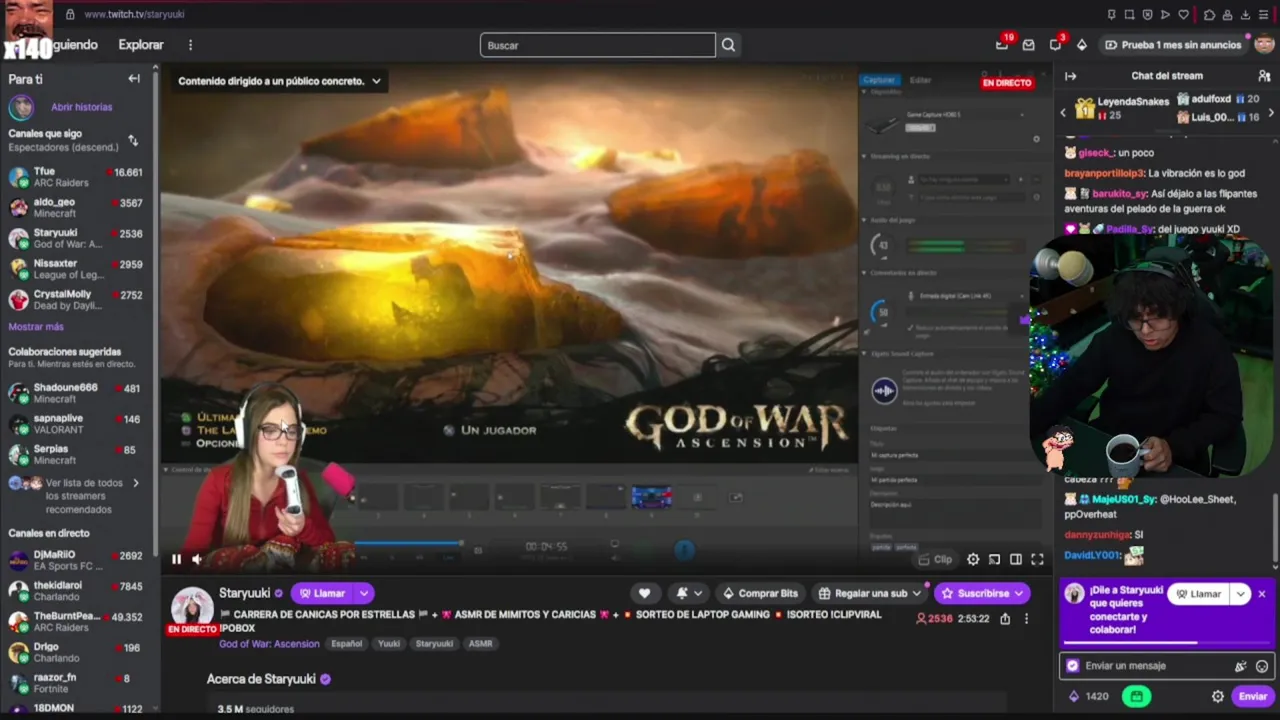Collapse the stream chat panel arrow
The image size is (1280, 720).
click(x=1071, y=76)
